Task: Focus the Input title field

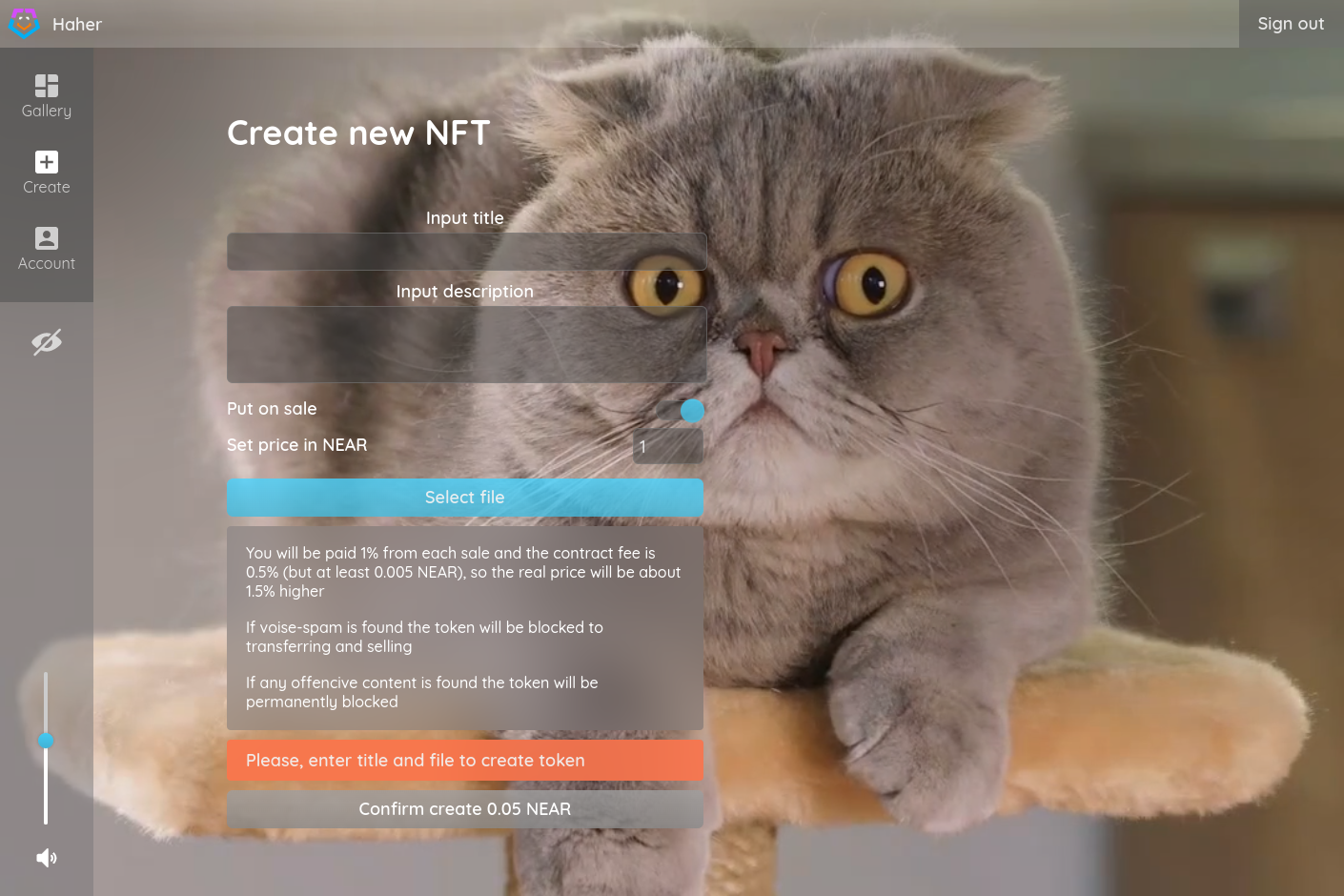Action: point(466,252)
